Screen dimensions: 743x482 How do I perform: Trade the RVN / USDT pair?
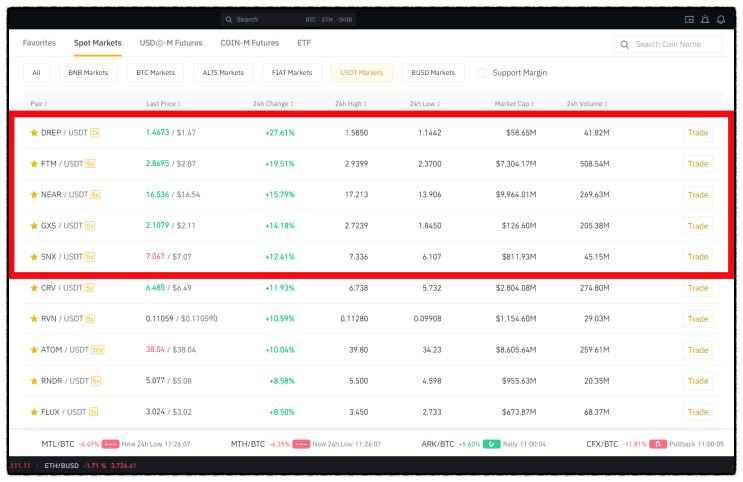tap(698, 319)
